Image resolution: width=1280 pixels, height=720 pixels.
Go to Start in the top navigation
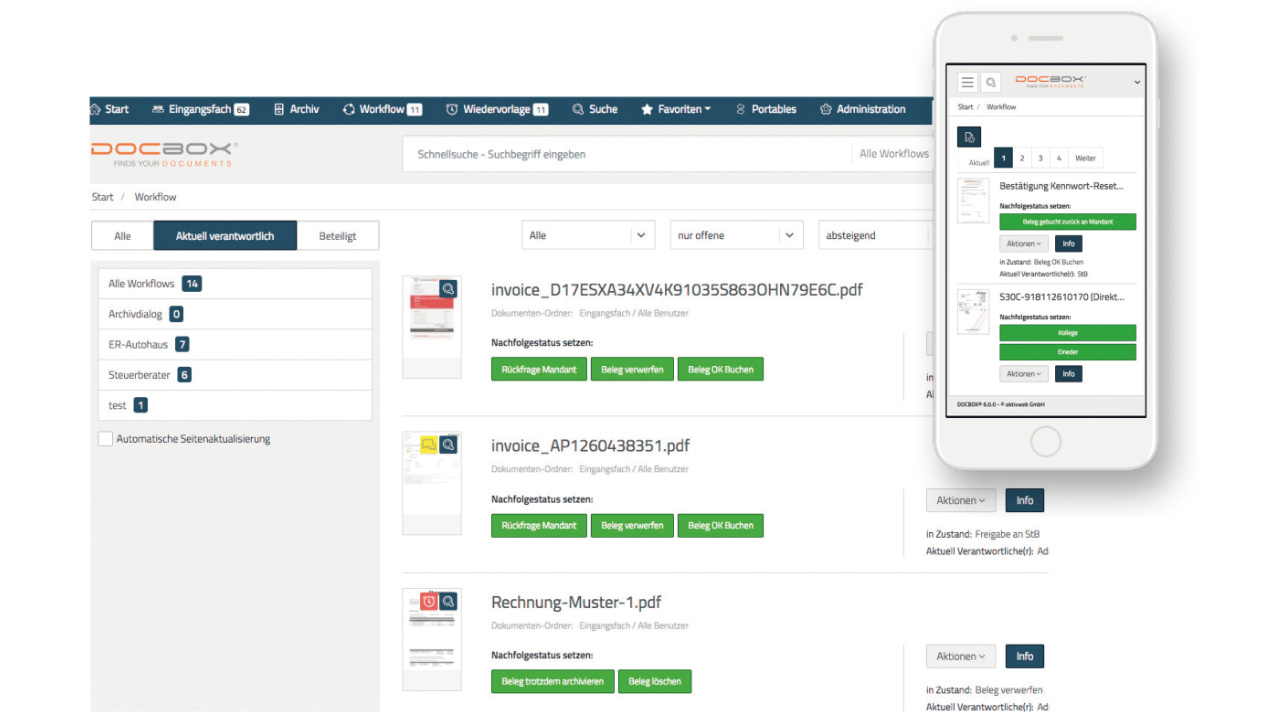[109, 109]
